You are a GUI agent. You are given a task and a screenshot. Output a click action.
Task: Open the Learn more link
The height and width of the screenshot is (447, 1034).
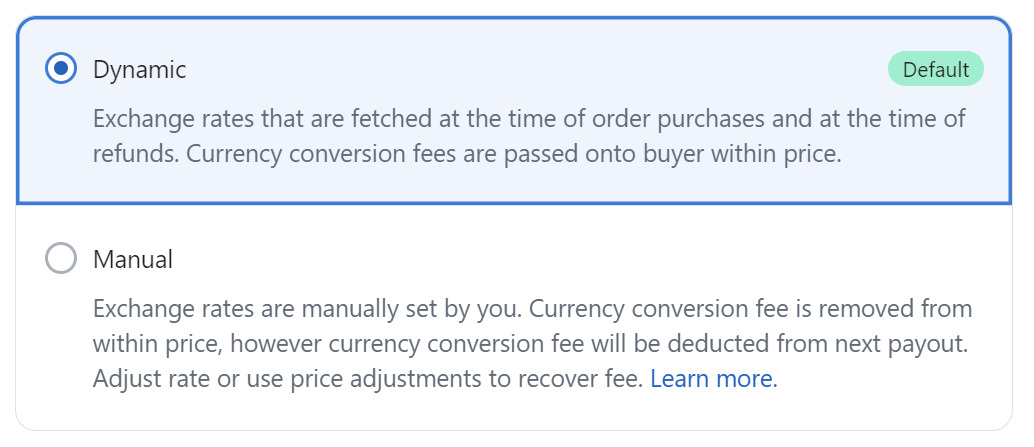[x=711, y=379]
